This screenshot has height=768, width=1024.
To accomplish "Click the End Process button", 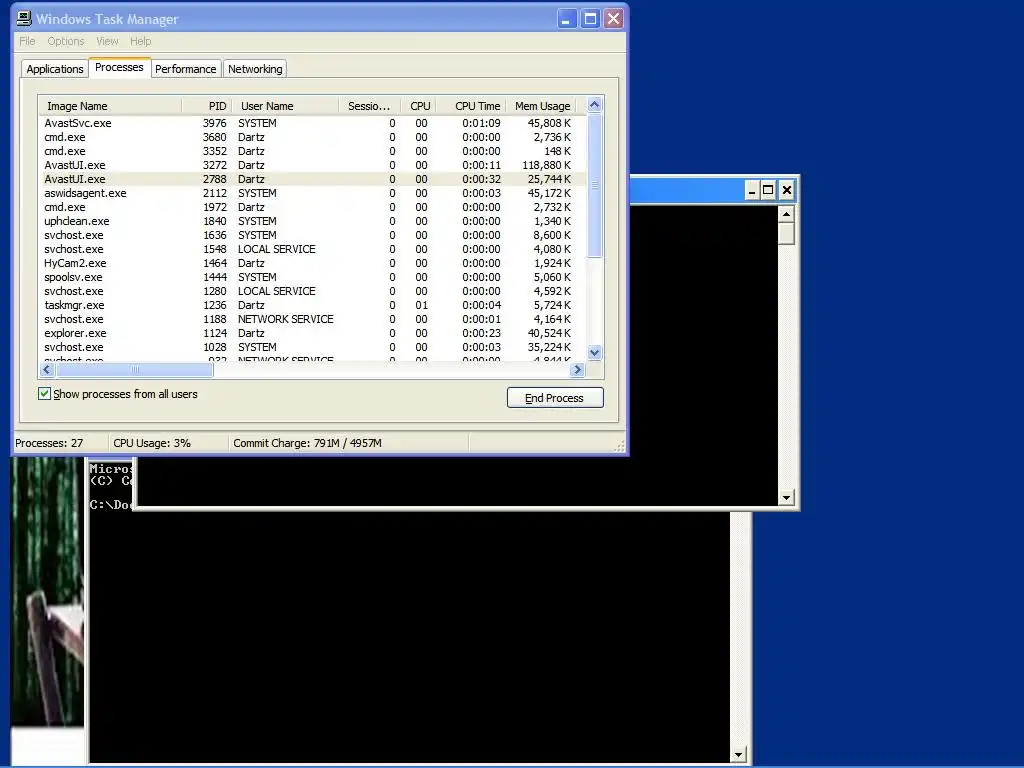I will (x=555, y=398).
